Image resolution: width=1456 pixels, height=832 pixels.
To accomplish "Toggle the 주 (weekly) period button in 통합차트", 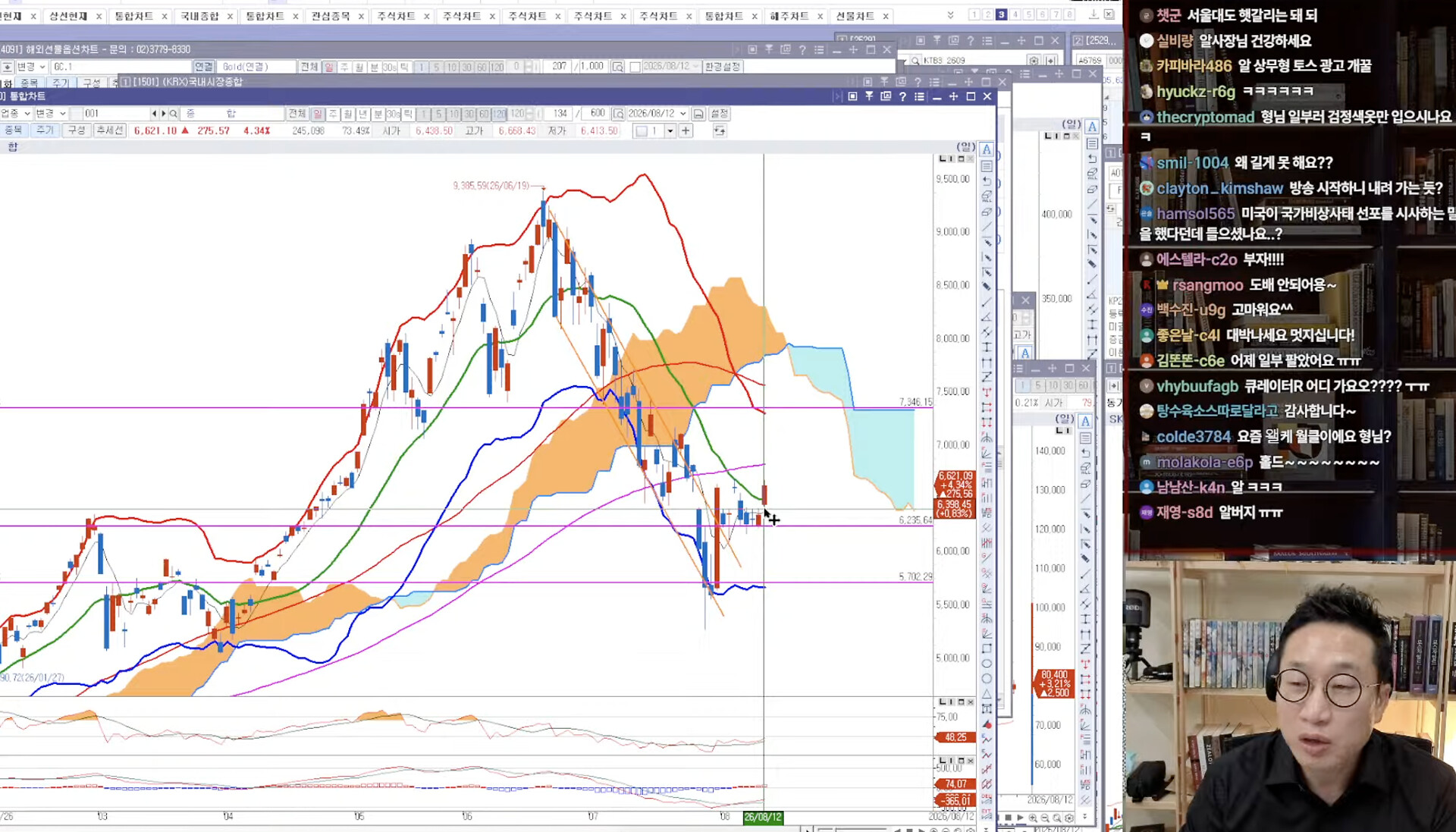I will [333, 114].
